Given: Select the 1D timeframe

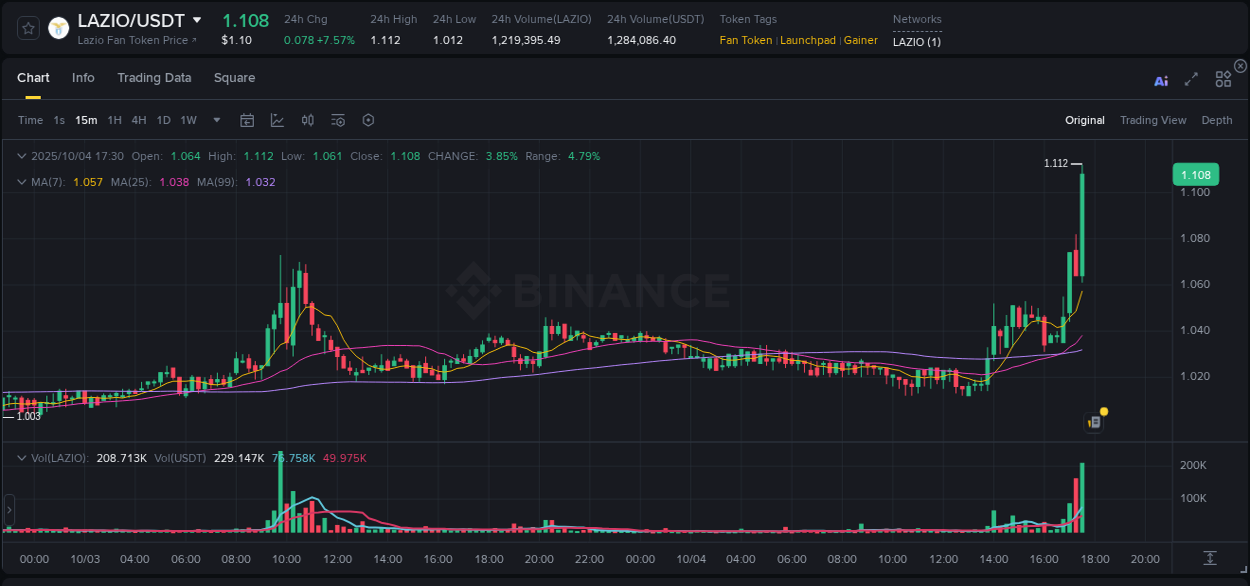Looking at the screenshot, I should pyautogui.click(x=163, y=120).
